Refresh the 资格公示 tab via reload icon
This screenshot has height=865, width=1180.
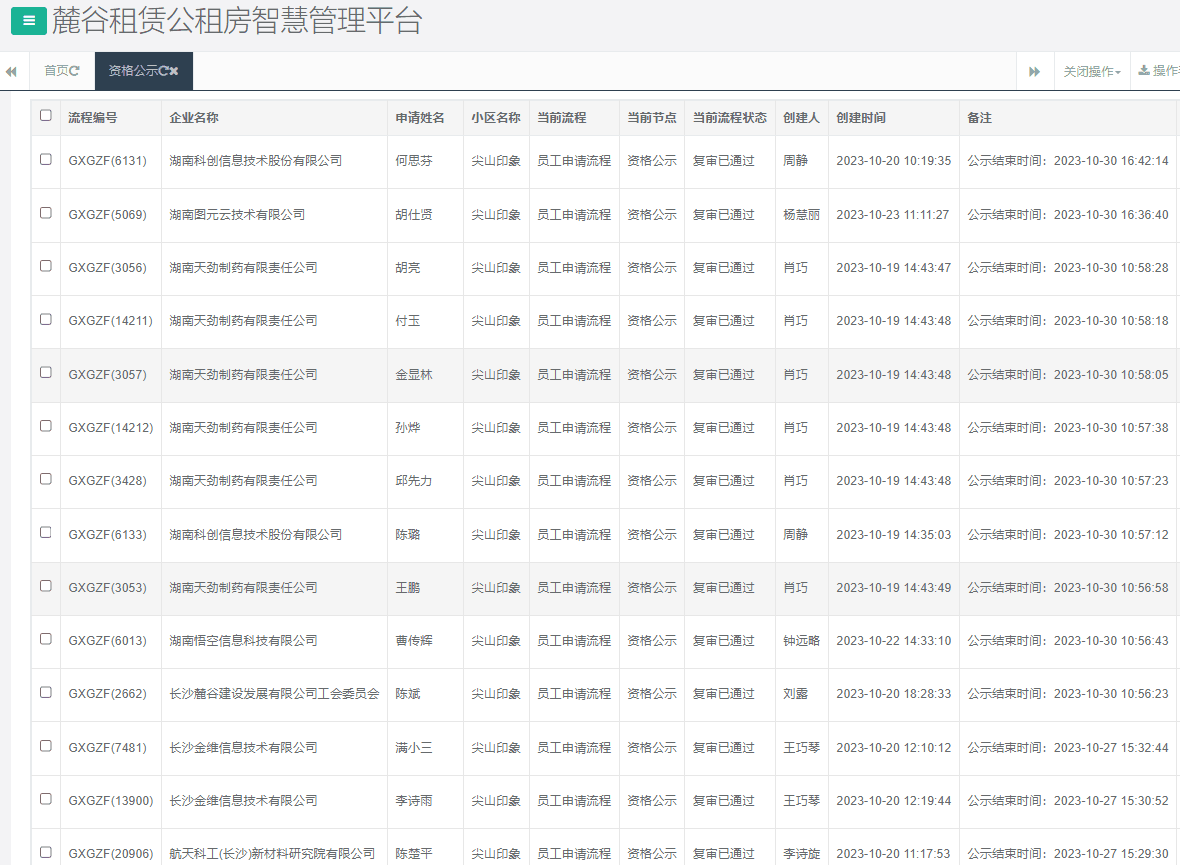click(x=163, y=71)
